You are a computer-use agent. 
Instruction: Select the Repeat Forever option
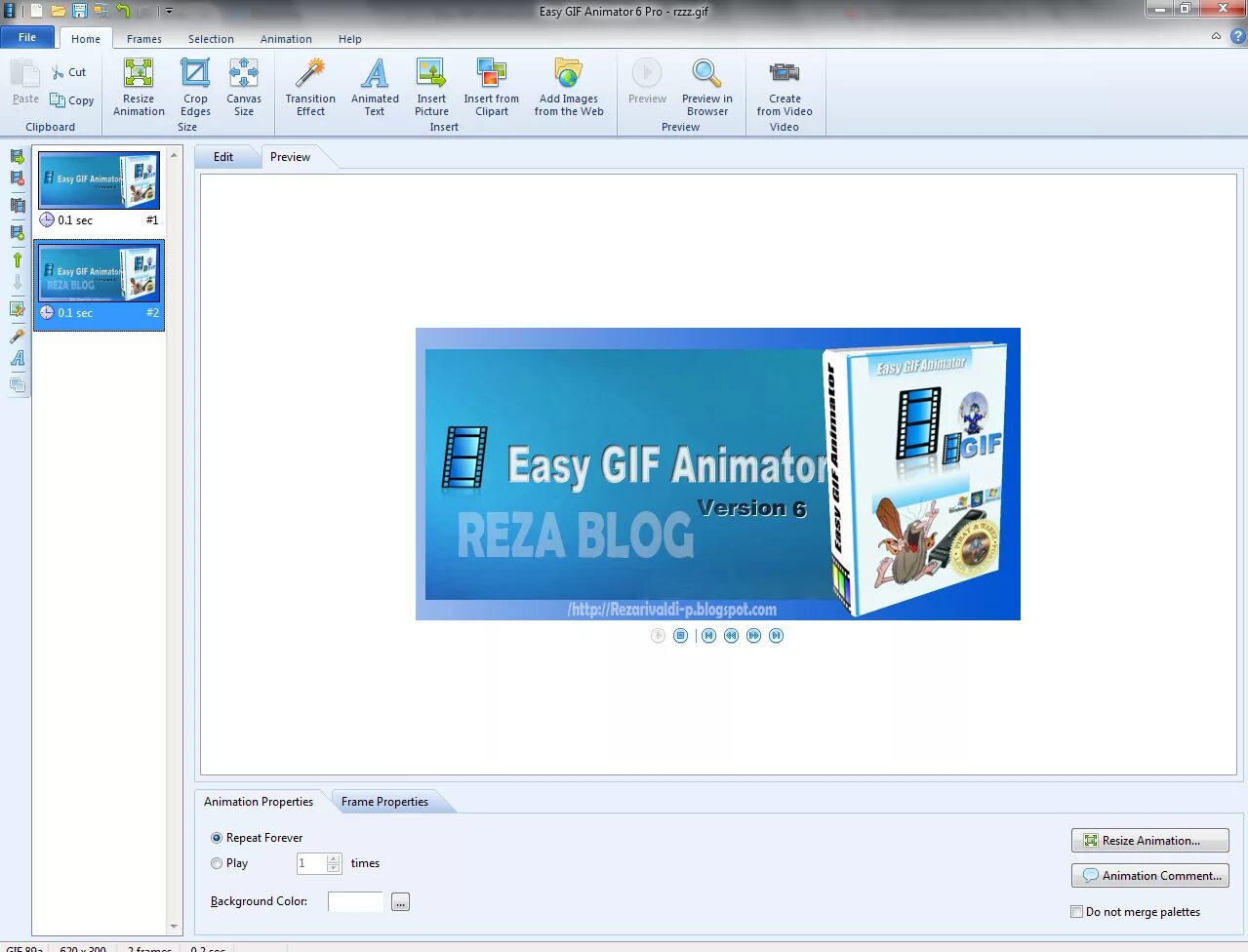click(257, 838)
